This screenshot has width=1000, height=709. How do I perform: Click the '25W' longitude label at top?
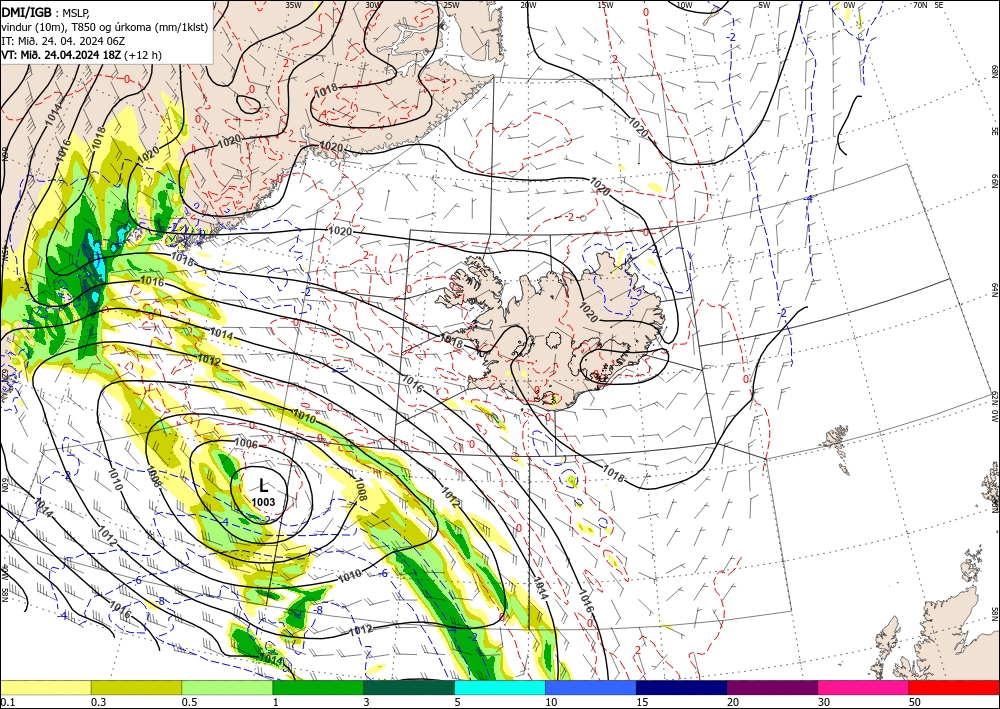click(451, 5)
